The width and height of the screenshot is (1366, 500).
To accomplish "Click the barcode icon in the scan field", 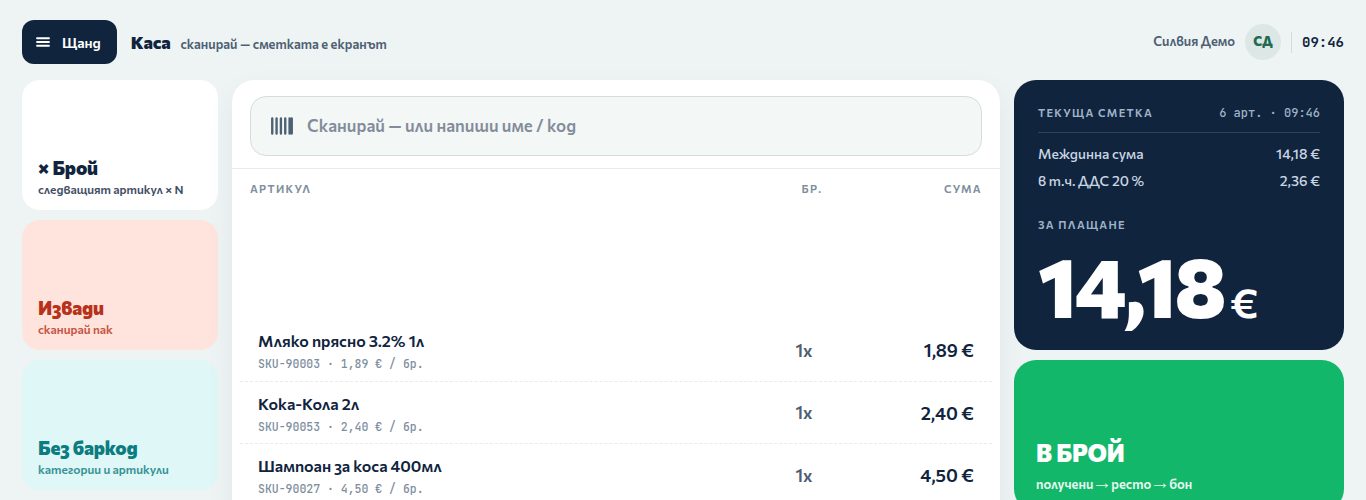I will [282, 126].
